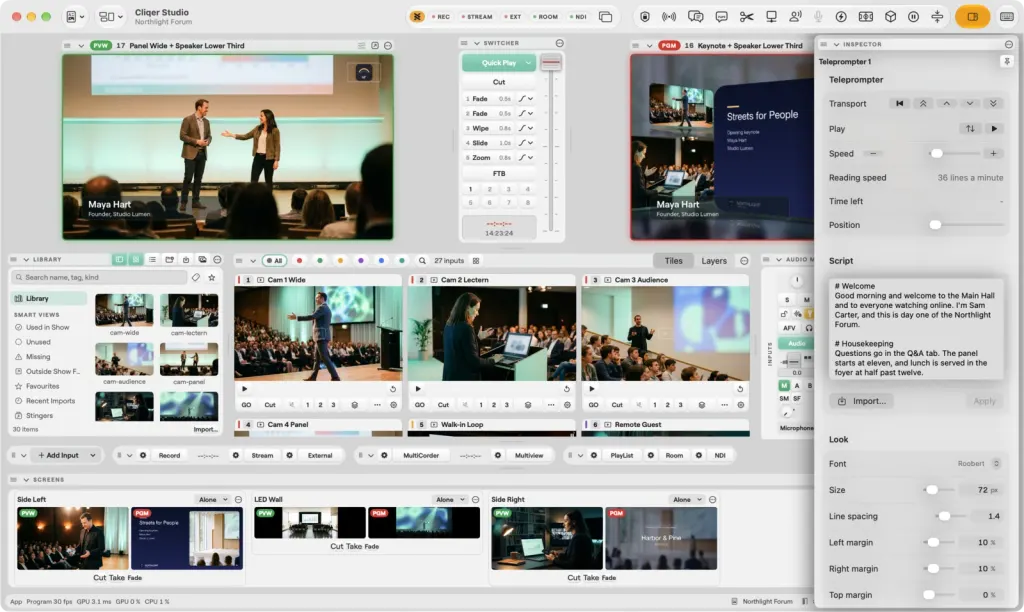
Task: Collapse the Inspector panel chevron
Action: (837, 44)
